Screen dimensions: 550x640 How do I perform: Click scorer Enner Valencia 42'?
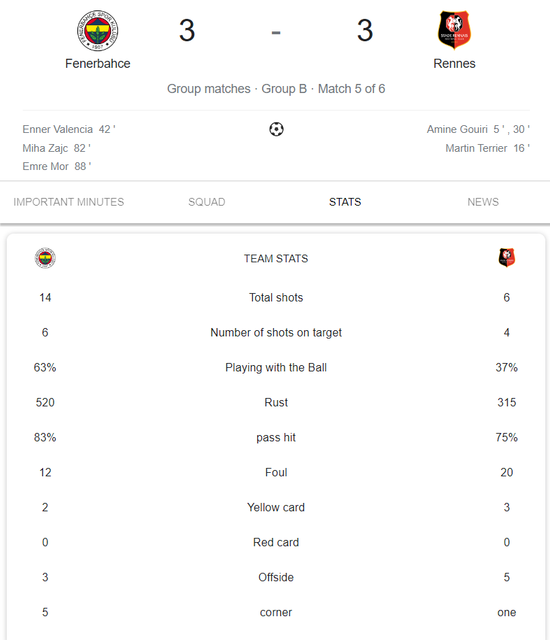tap(69, 129)
